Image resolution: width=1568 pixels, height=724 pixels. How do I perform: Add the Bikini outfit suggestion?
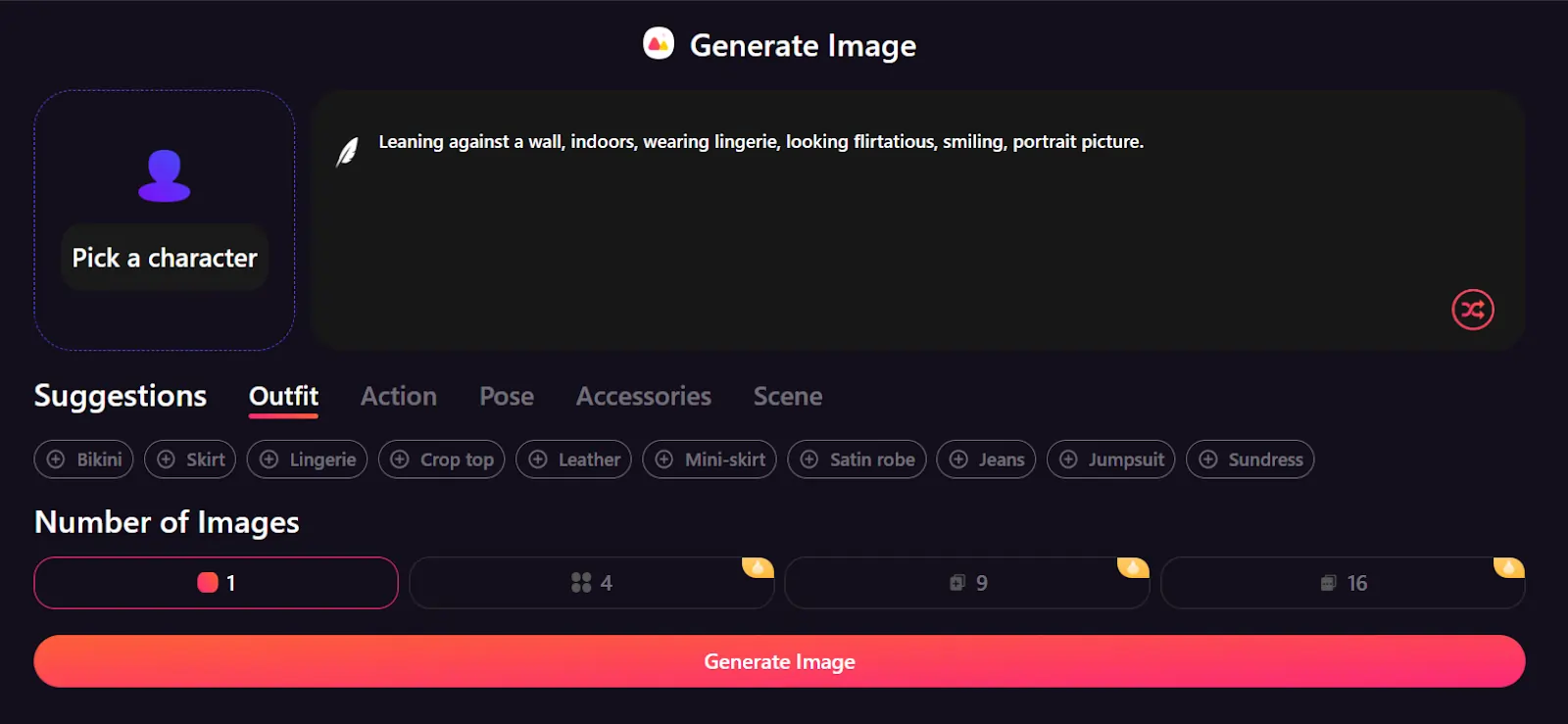pyautogui.click(x=83, y=459)
